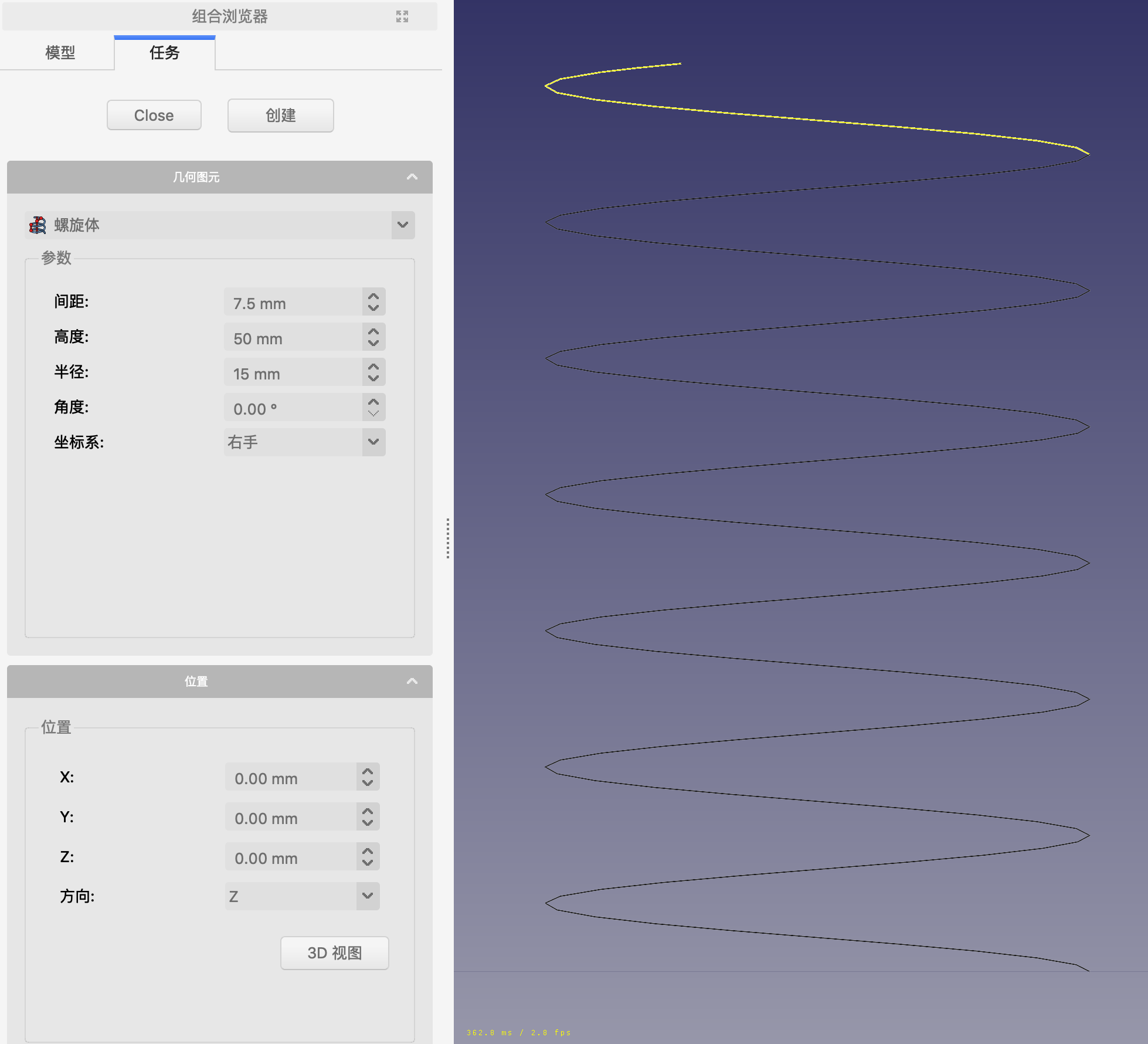Switch to the 模型 tab
1148x1044 pixels.
60,53
